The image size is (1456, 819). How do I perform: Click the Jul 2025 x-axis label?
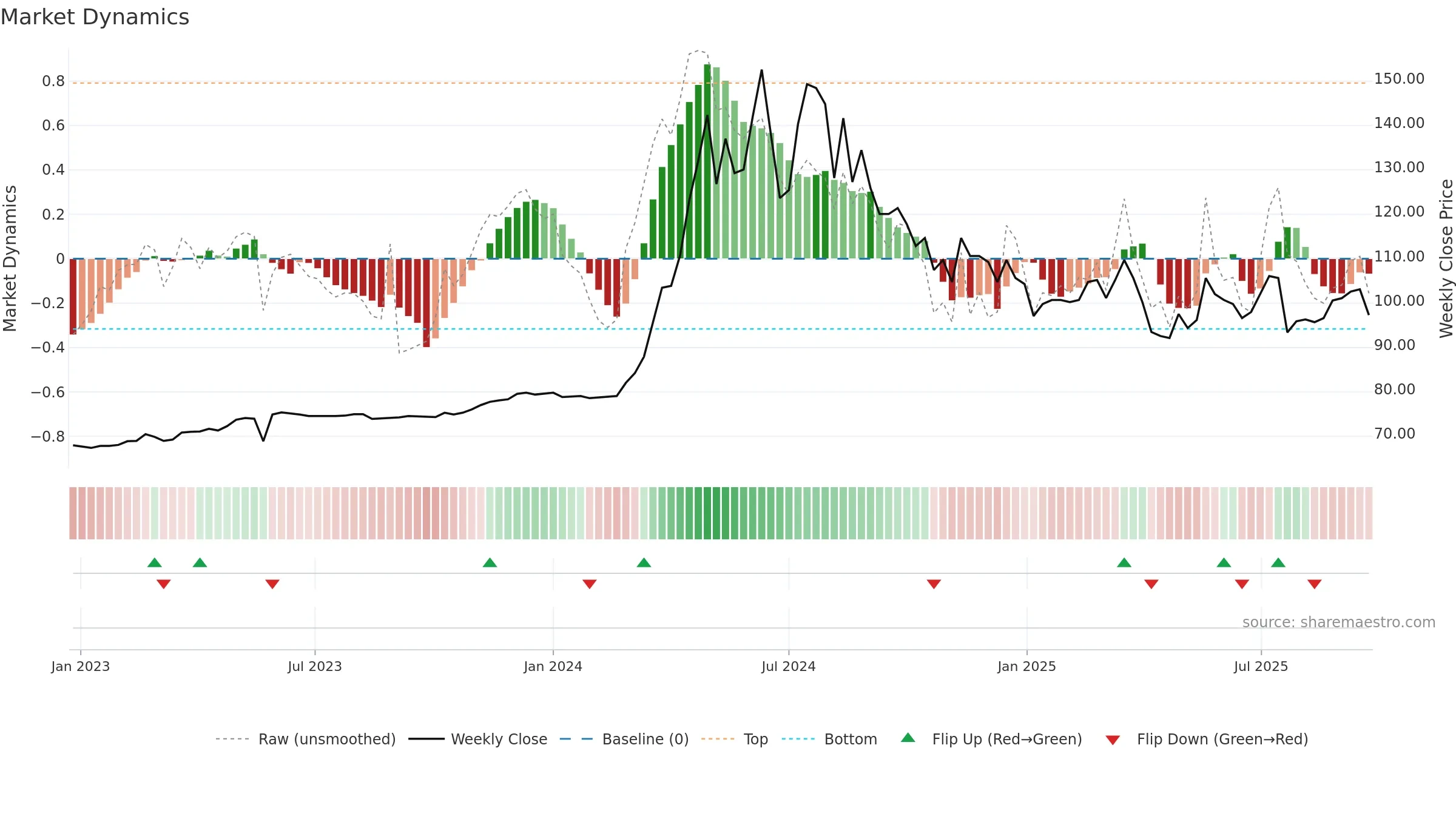pyautogui.click(x=1261, y=666)
